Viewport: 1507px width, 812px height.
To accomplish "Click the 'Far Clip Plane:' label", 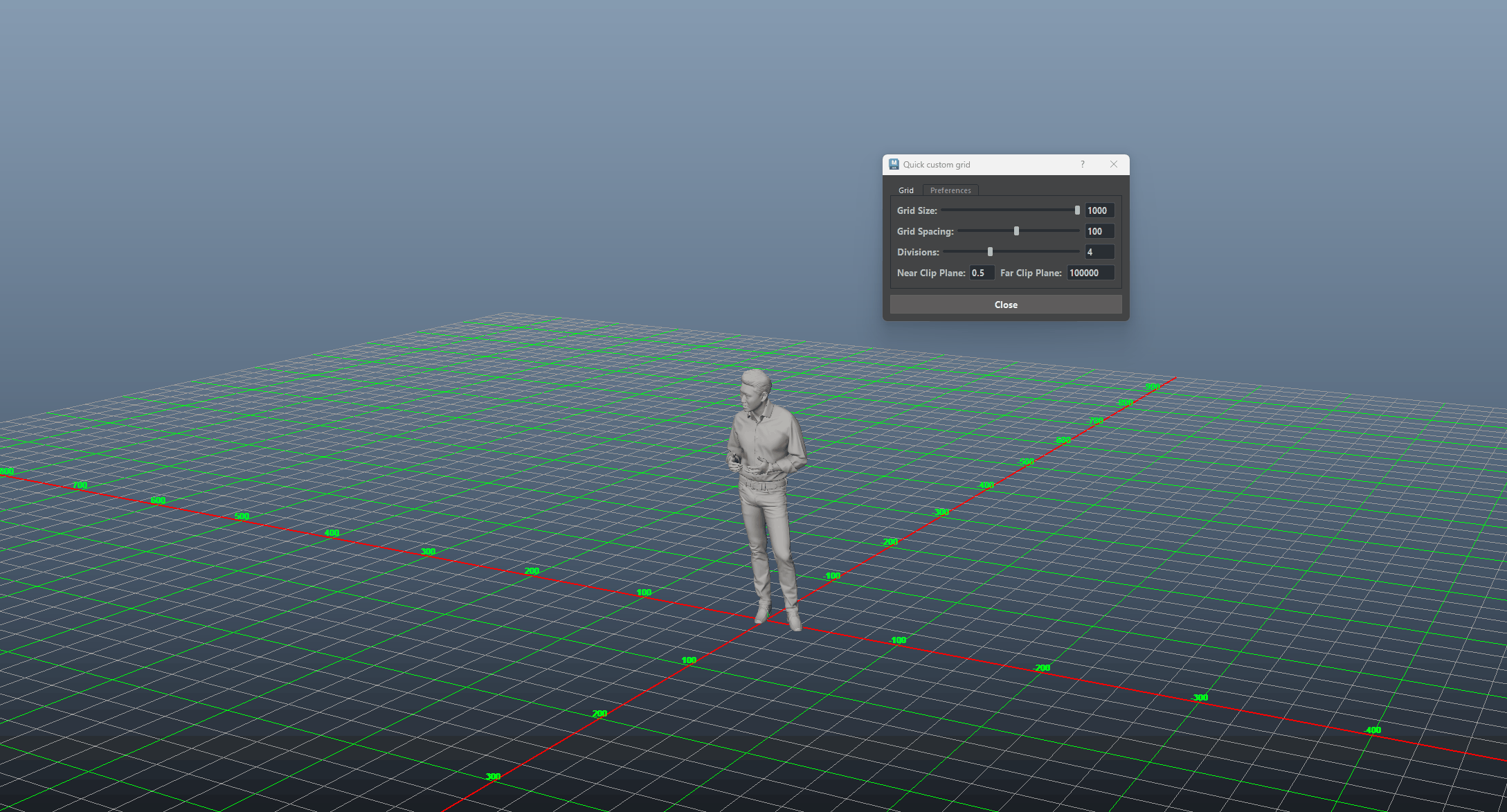I will click(1031, 273).
